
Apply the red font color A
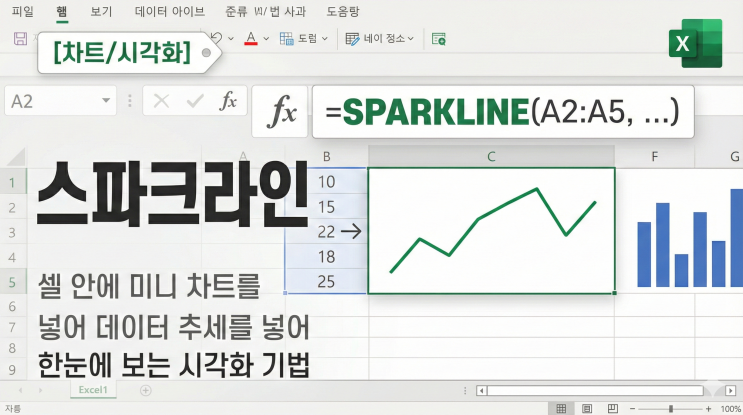pyautogui.click(x=251, y=38)
